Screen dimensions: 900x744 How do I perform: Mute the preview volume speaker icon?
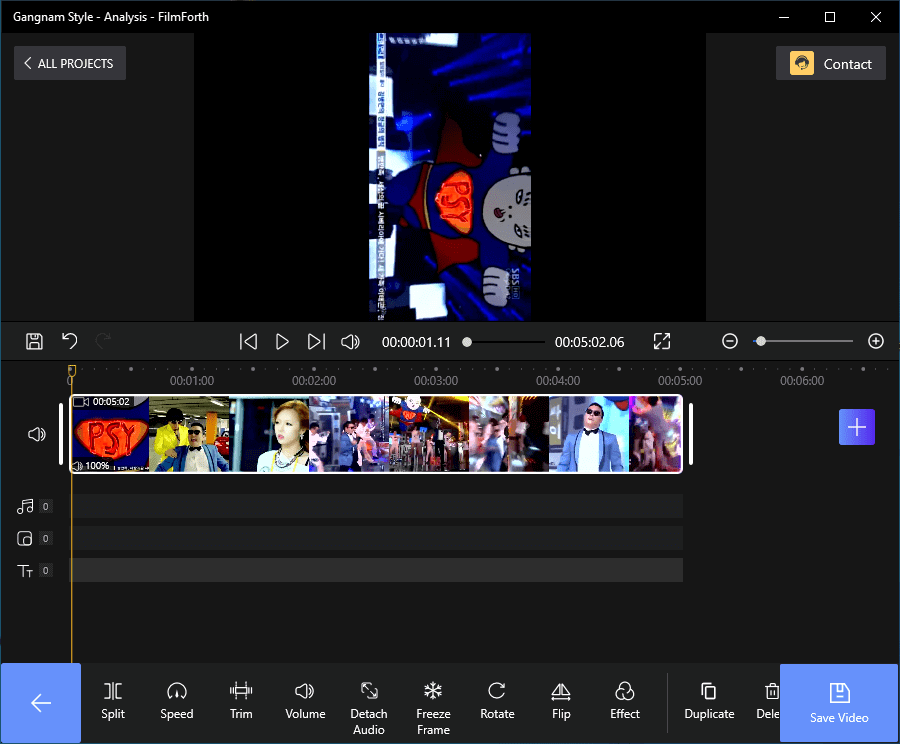point(350,342)
